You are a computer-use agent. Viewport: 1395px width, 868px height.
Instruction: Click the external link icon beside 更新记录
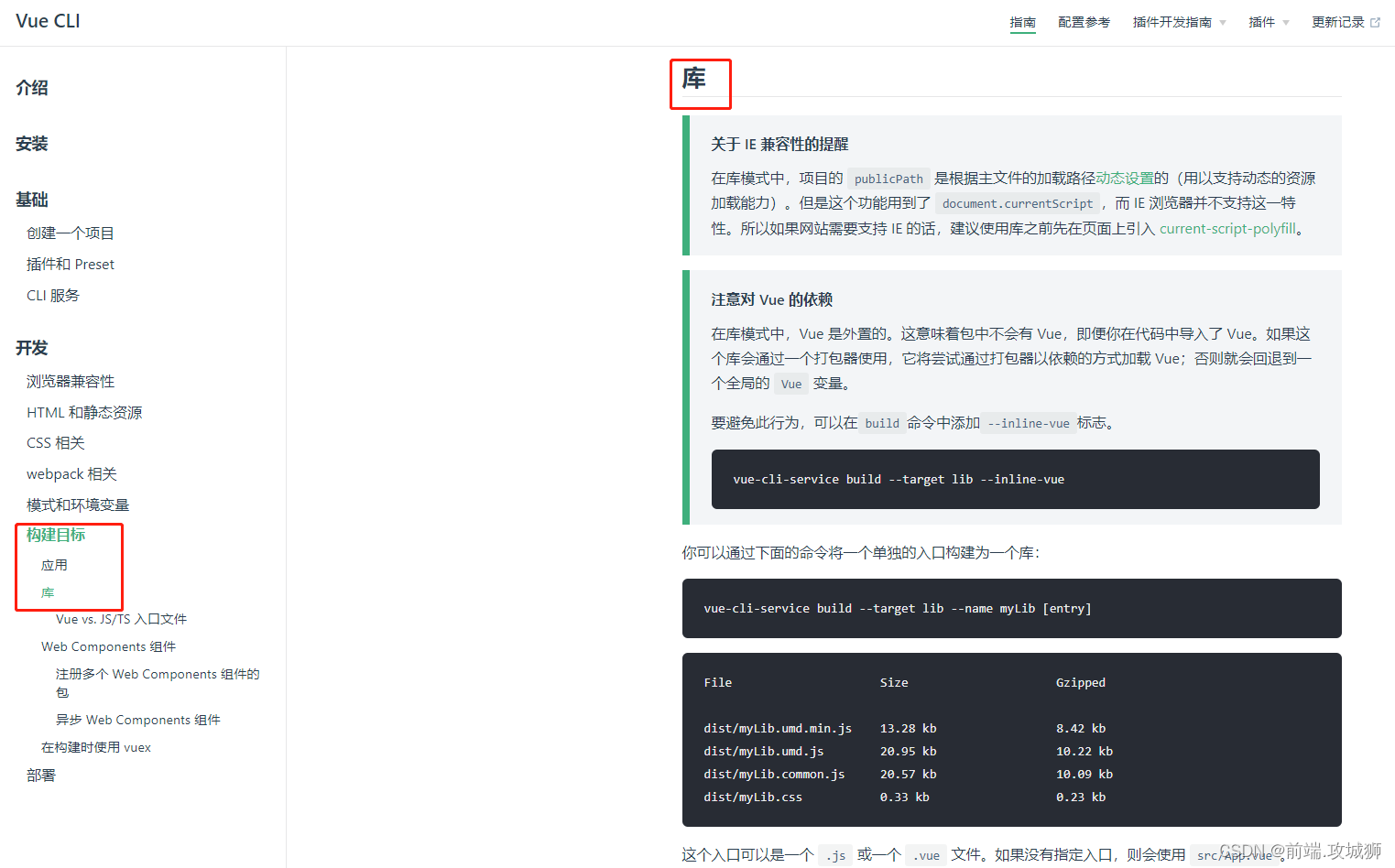(x=1375, y=23)
